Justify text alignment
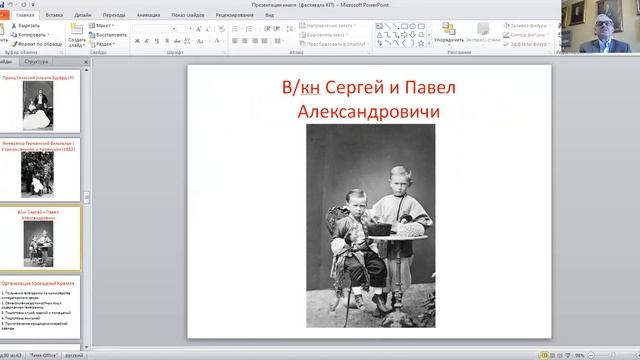640x360 pixels. coord(264,41)
